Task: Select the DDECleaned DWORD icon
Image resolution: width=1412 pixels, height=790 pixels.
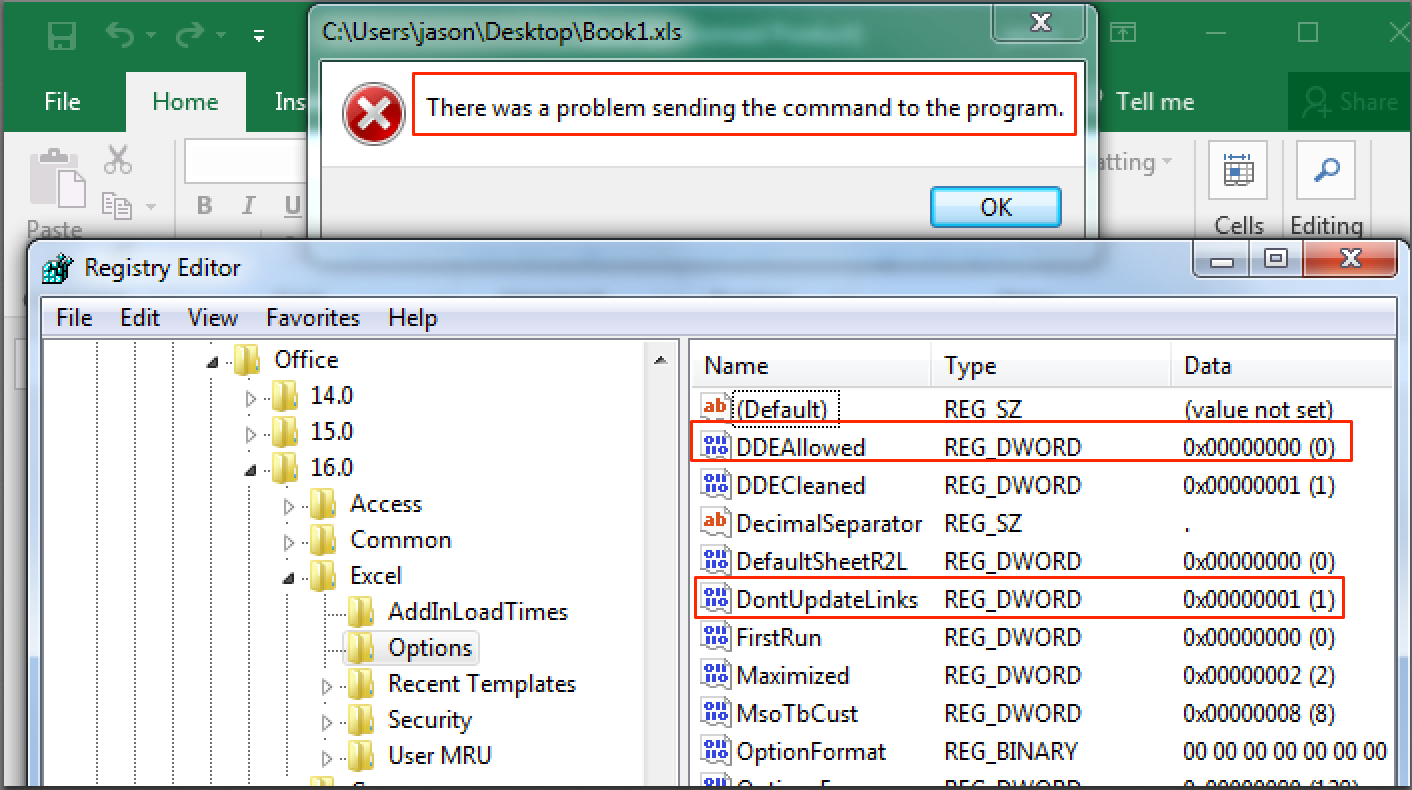Action: 715,484
